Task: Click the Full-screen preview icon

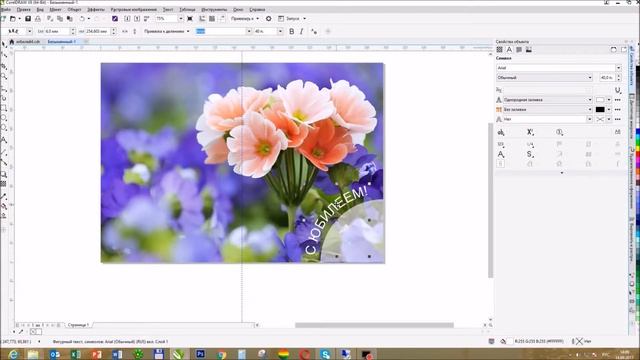Action: [x=190, y=19]
